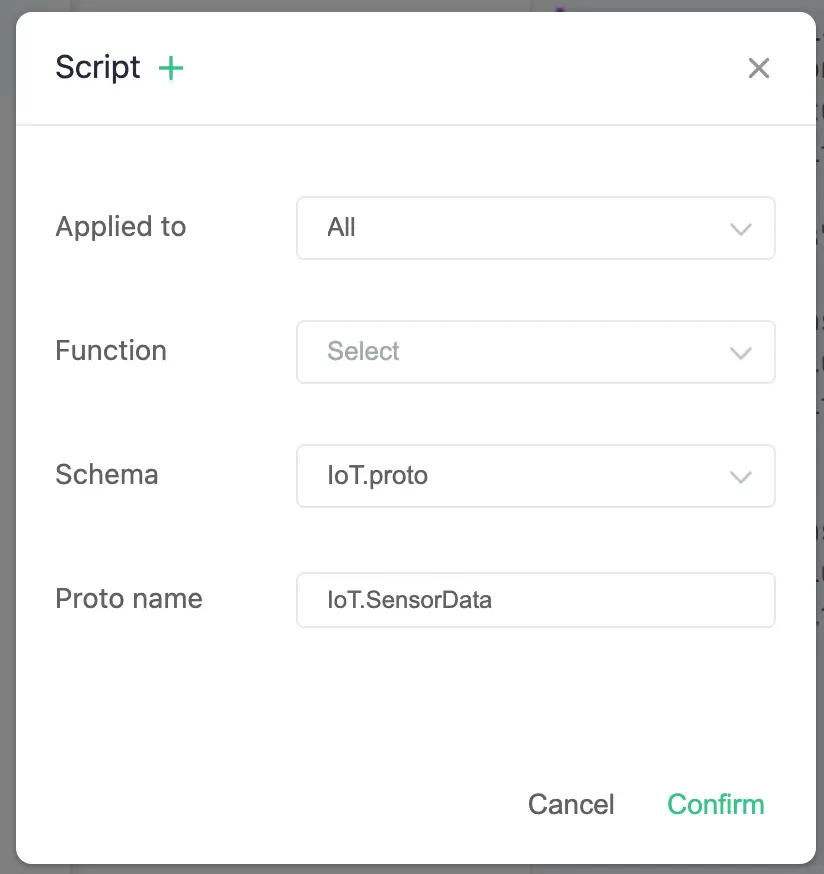Click Confirm to save the script
Screen dimensions: 824x874
click(x=715, y=804)
